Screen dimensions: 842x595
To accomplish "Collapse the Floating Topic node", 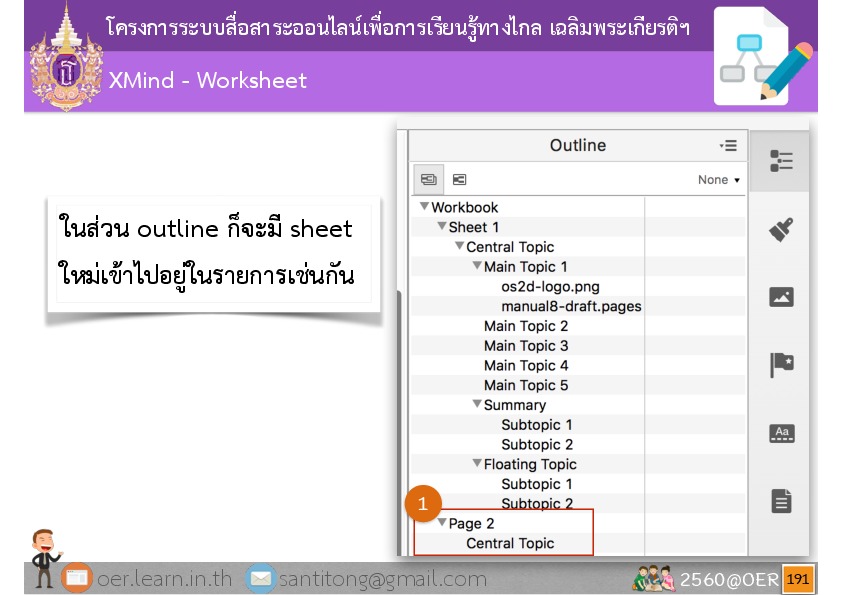I will (477, 464).
